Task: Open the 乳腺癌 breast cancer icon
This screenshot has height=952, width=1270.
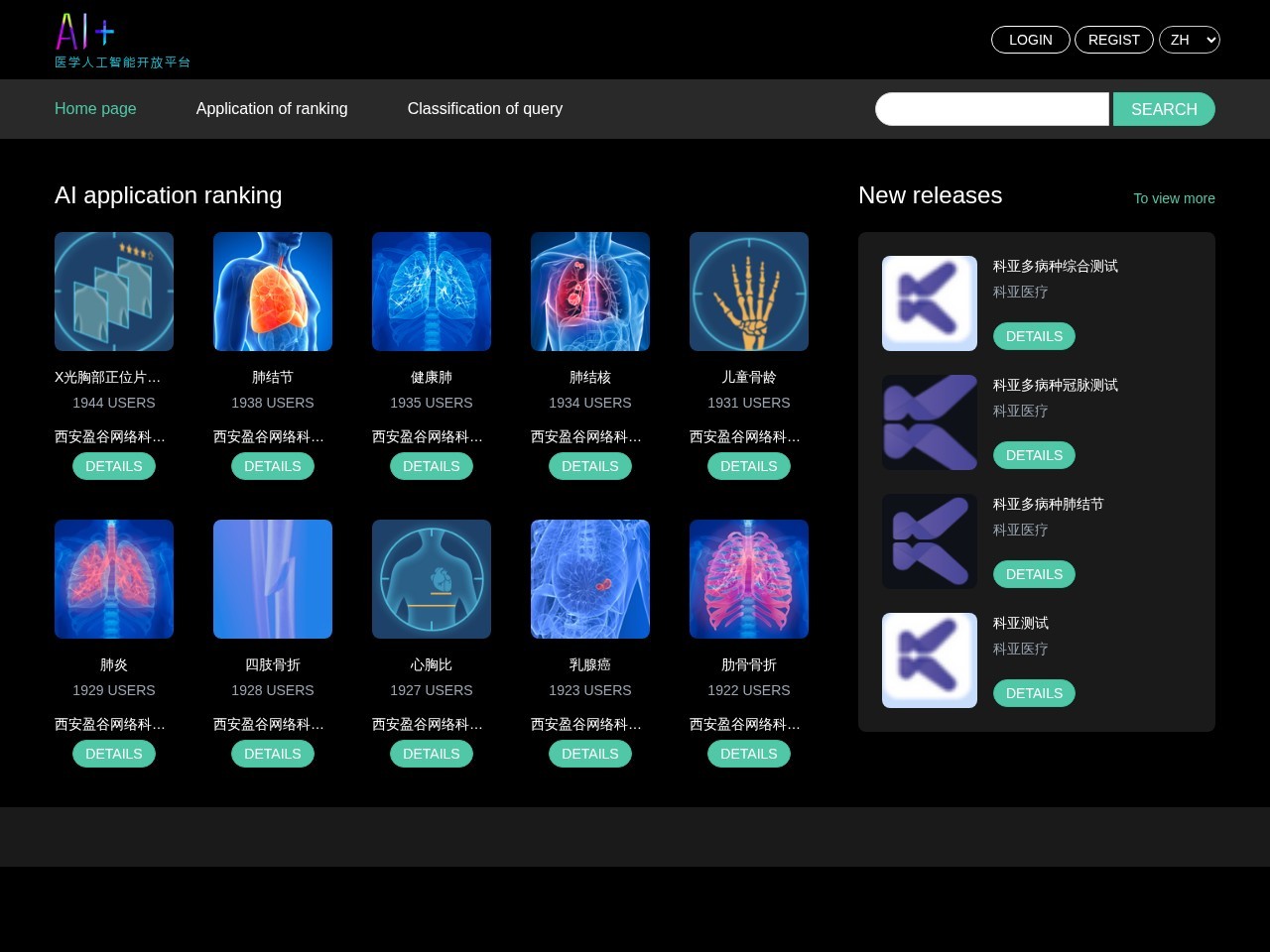Action: (x=590, y=579)
